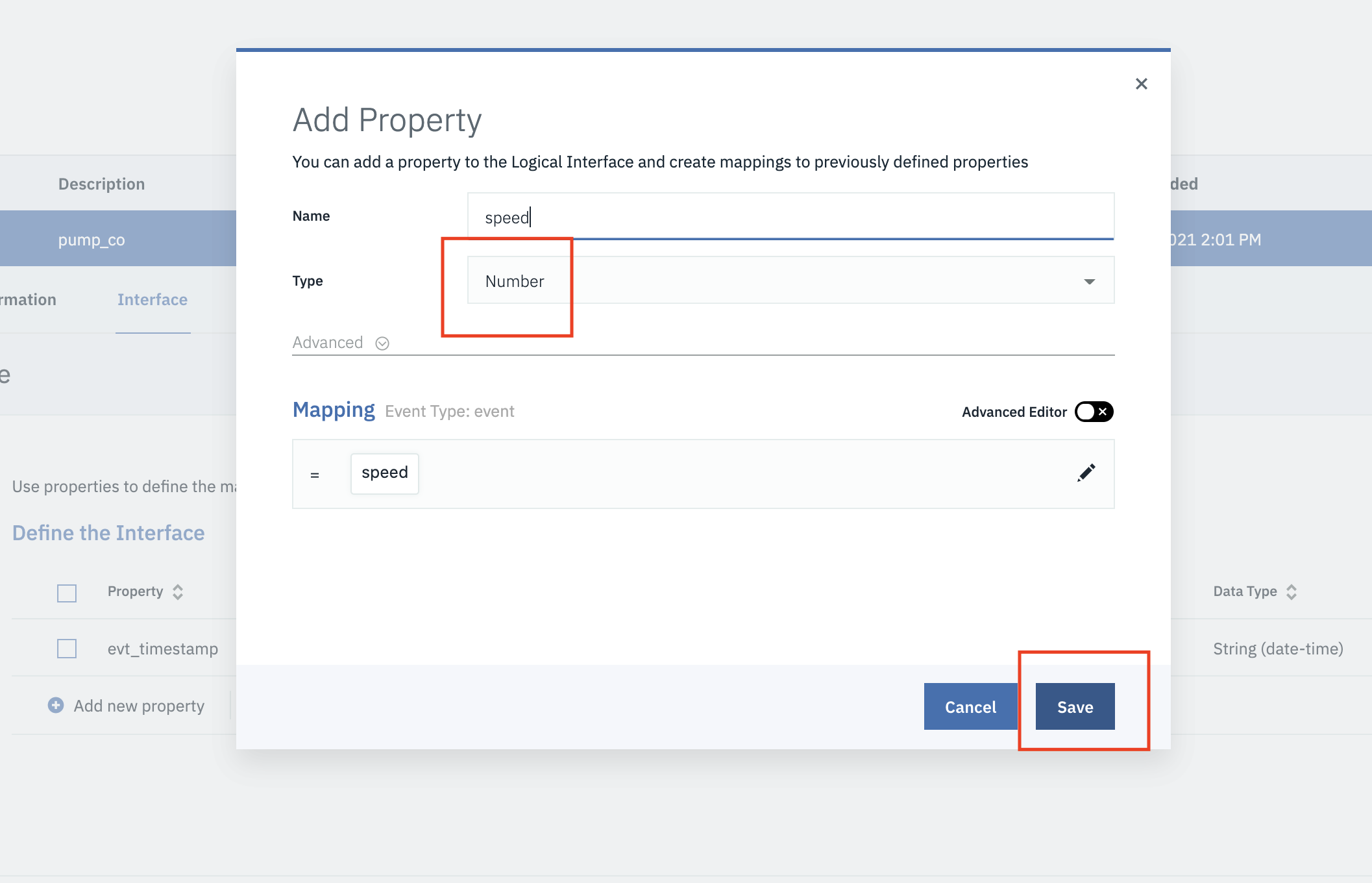Close the Add Property dialog with the X icon
Viewport: 1372px width, 883px height.
click(x=1142, y=84)
